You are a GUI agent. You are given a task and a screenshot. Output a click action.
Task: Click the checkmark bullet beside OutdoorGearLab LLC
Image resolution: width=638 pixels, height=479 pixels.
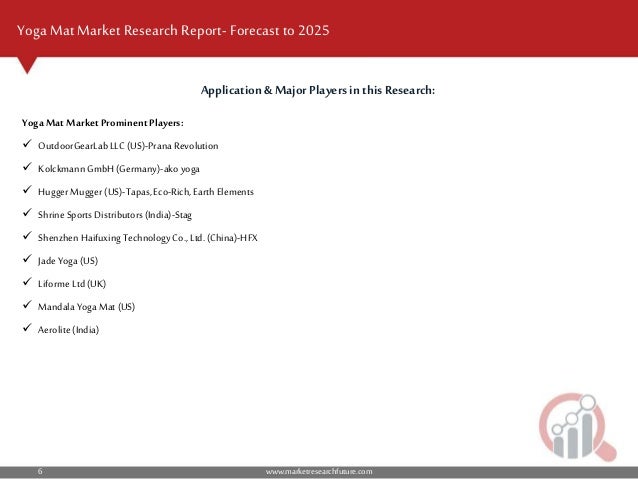pos(27,144)
